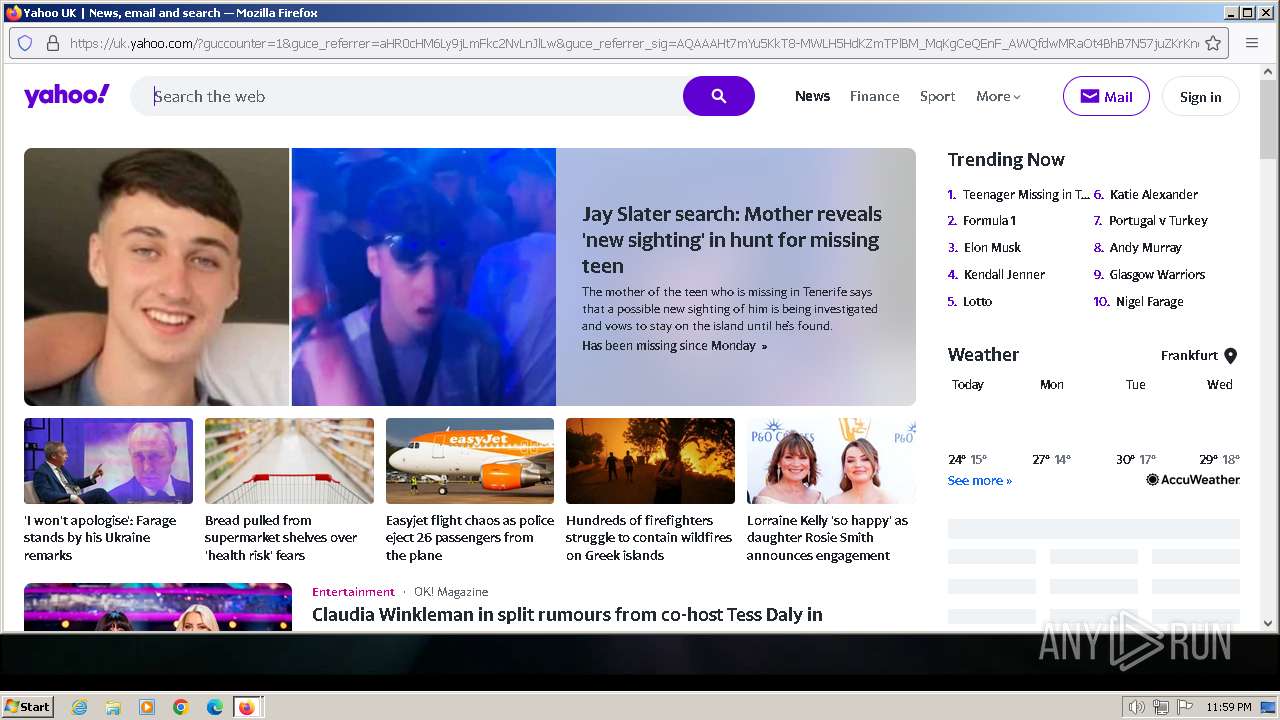The image size is (1280, 720).
Task: Click Today's weather 24° 15° forecast
Action: (x=967, y=460)
